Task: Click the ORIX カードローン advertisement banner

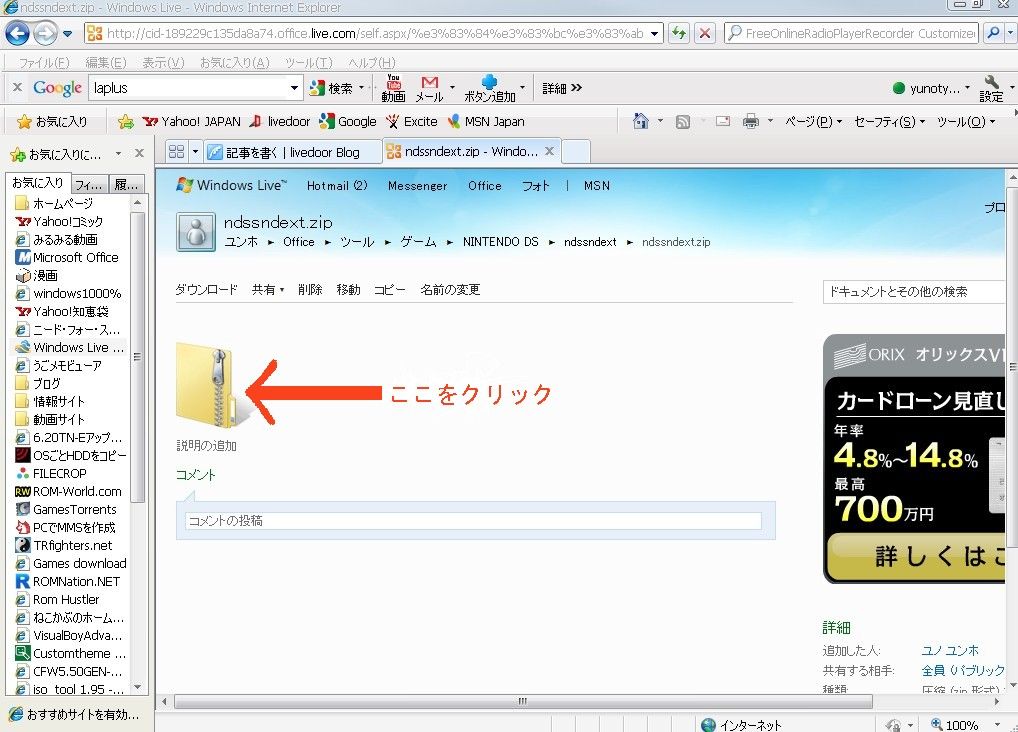Action: [915, 459]
